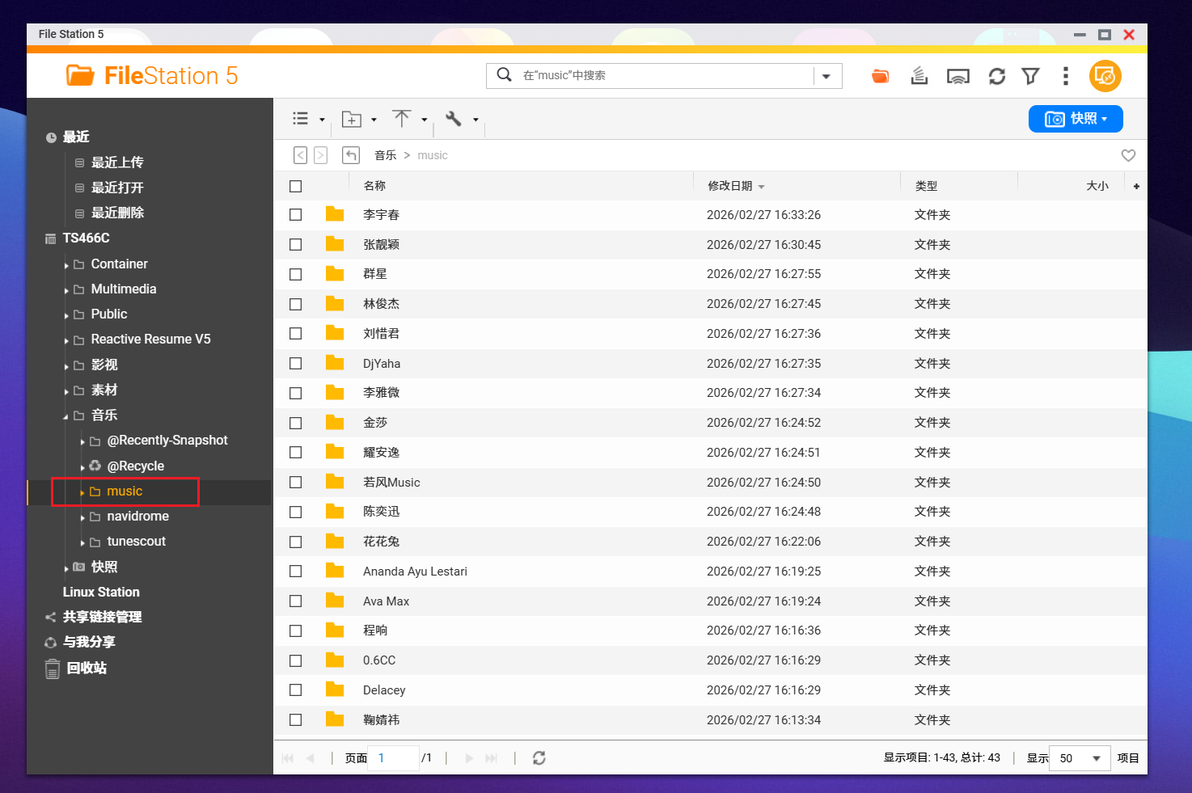Expand the Container folder tree node
1192x793 pixels.
point(66,265)
